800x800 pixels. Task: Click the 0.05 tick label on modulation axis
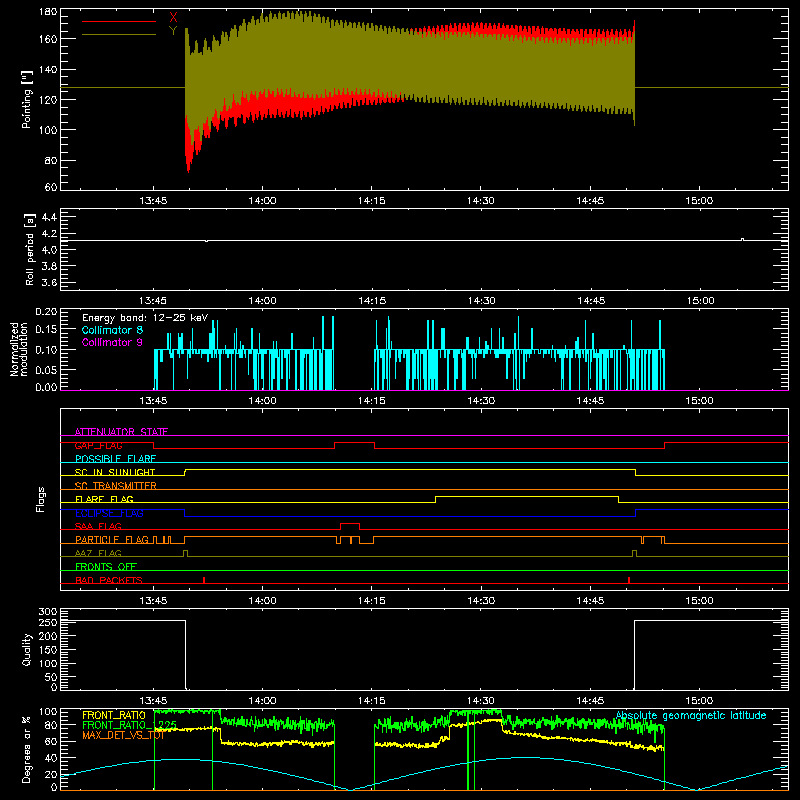[x=46, y=369]
